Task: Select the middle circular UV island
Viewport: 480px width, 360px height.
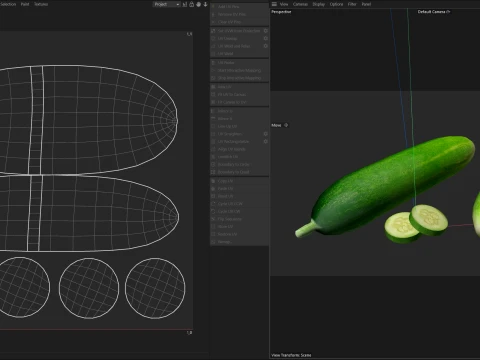Action: point(89,288)
